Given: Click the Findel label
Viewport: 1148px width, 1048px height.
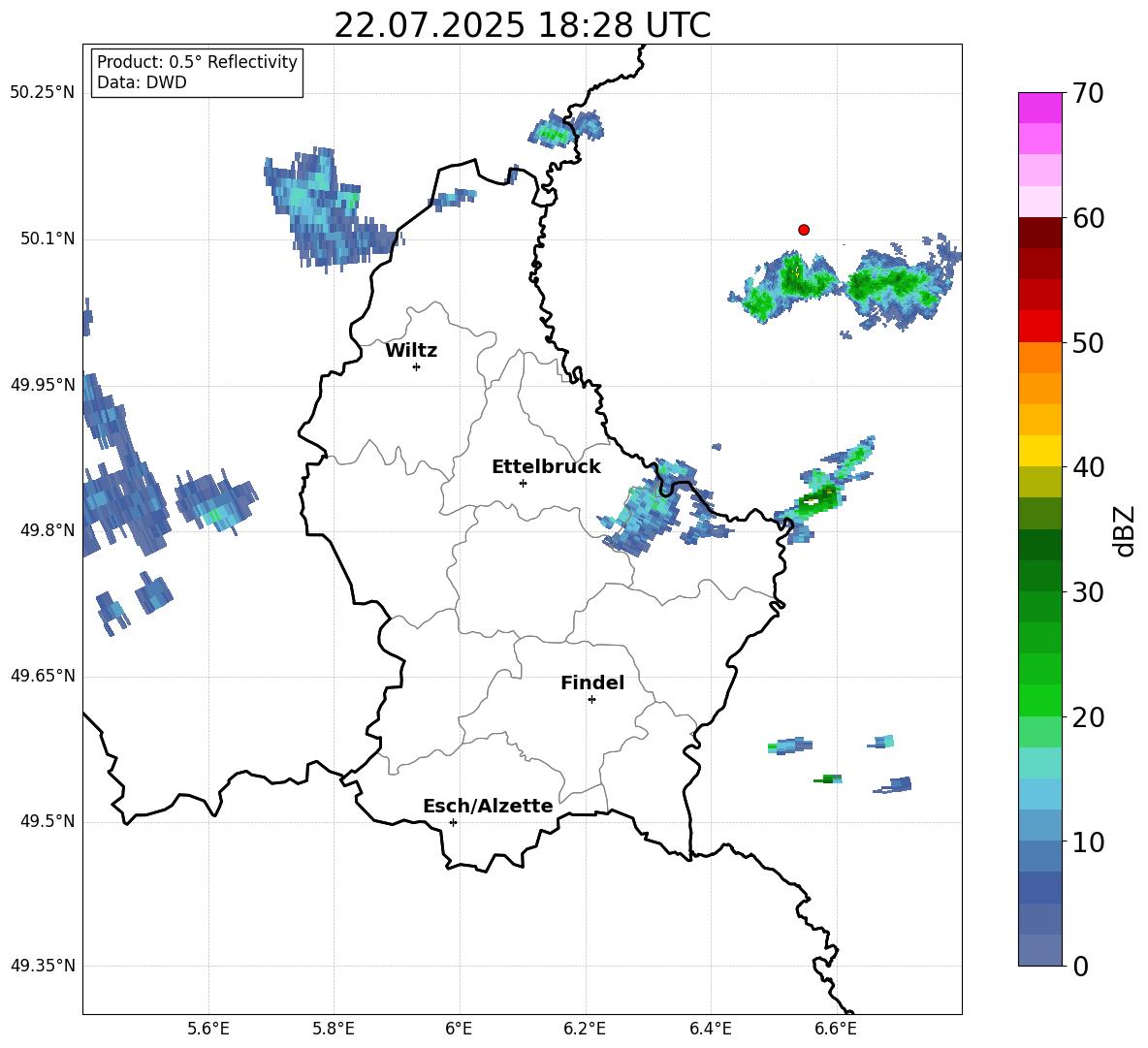Looking at the screenshot, I should [592, 683].
